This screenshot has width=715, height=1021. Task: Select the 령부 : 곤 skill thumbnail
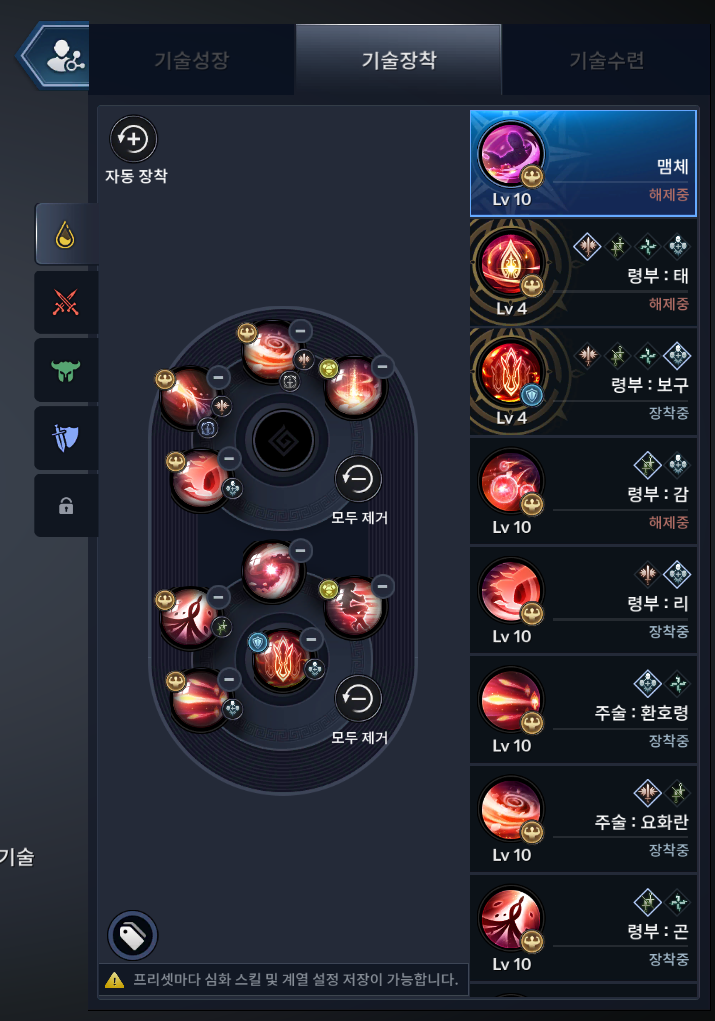pyautogui.click(x=511, y=918)
